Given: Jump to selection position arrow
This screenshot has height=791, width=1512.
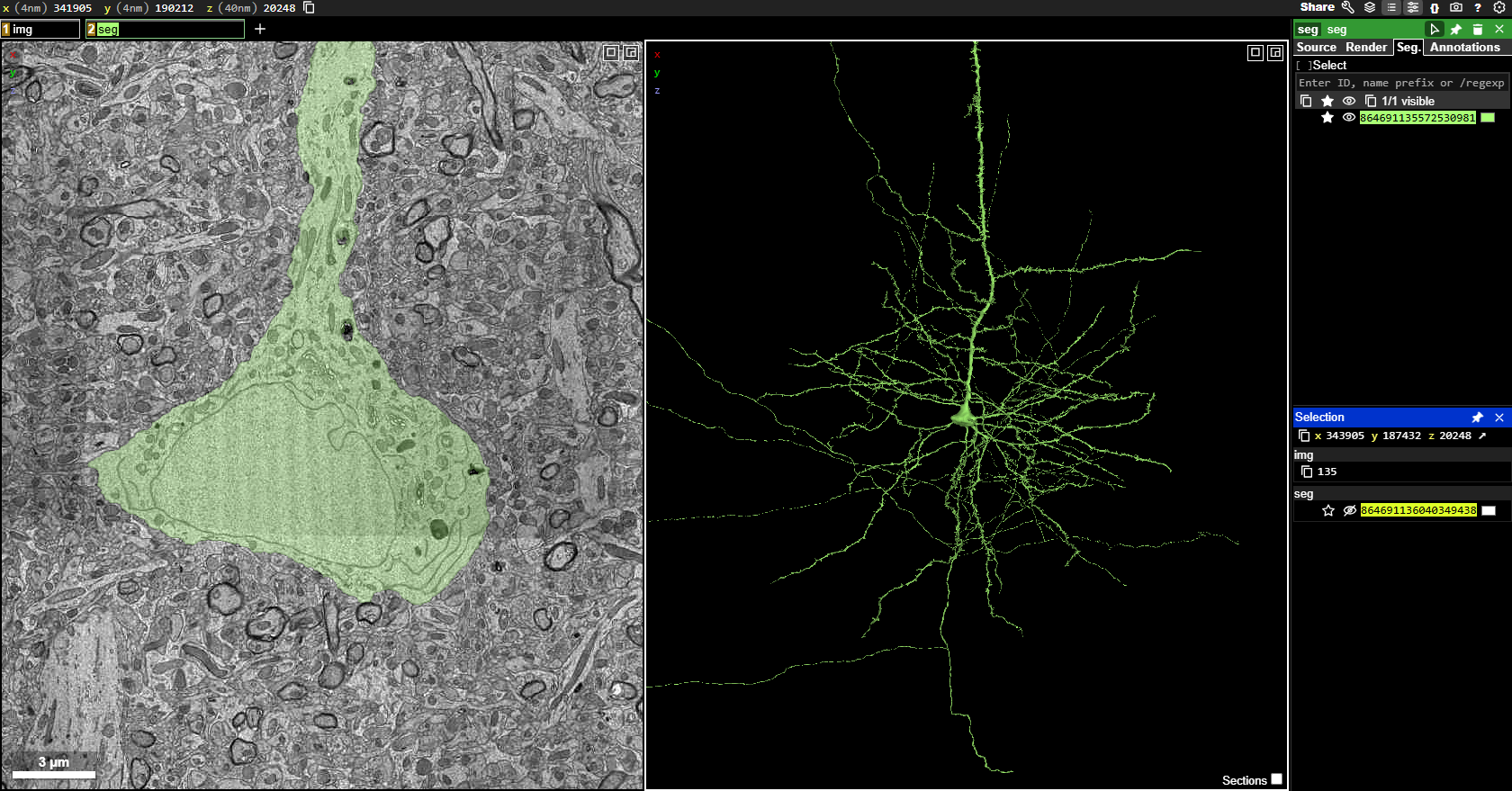Looking at the screenshot, I should pos(1482,436).
